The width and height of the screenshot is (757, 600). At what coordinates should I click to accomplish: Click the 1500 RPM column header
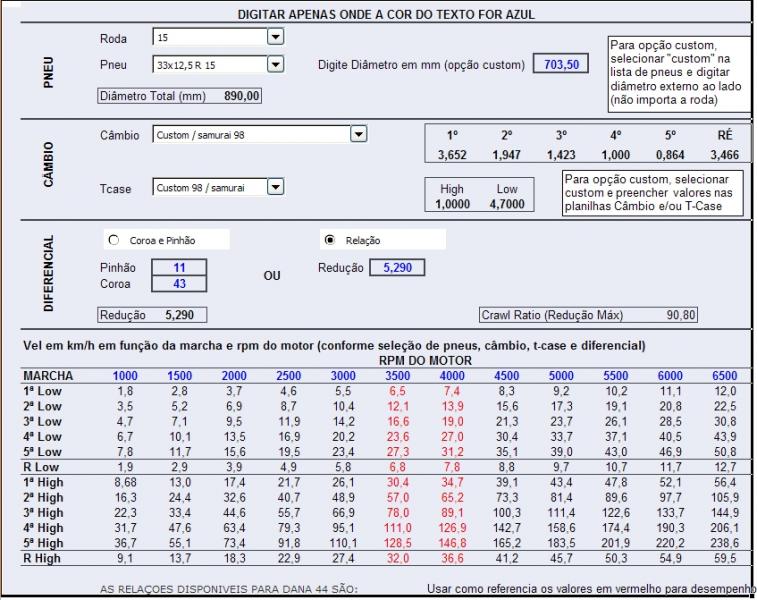tap(180, 376)
